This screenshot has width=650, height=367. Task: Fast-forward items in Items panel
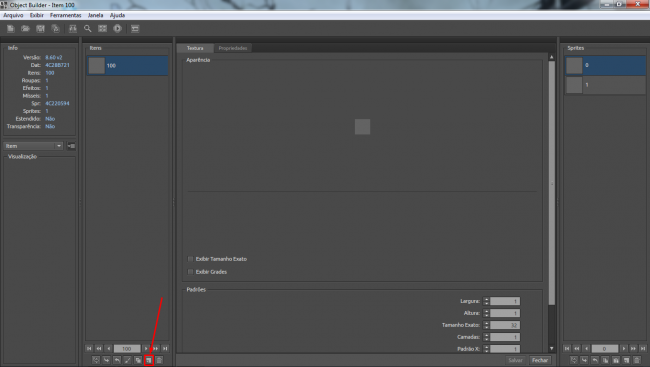point(155,349)
